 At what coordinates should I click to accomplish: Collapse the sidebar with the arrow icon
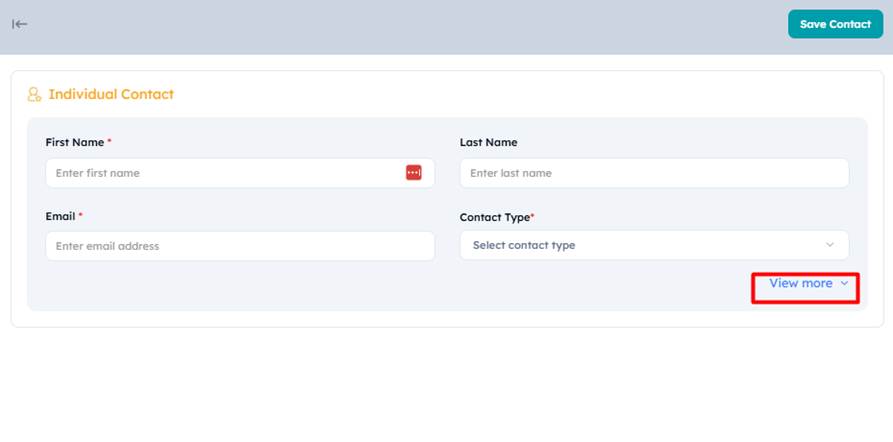tap(19, 24)
